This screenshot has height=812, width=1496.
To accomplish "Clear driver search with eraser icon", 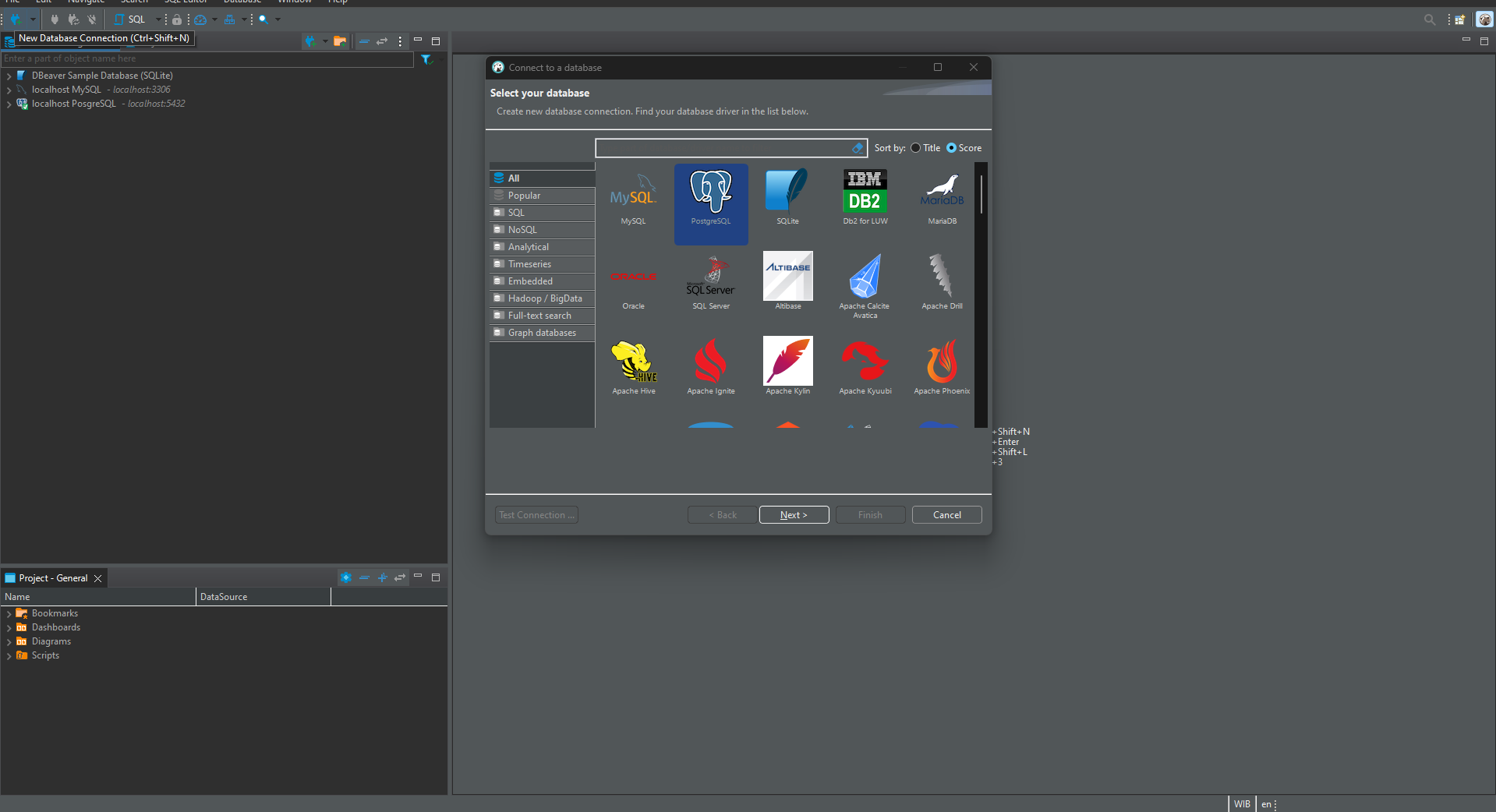I will pyautogui.click(x=858, y=148).
